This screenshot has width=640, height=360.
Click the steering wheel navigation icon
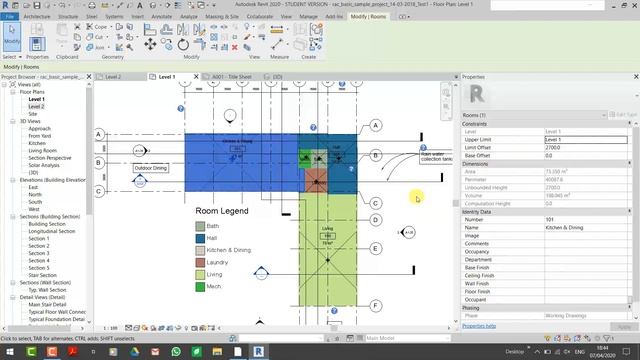pos(446,93)
